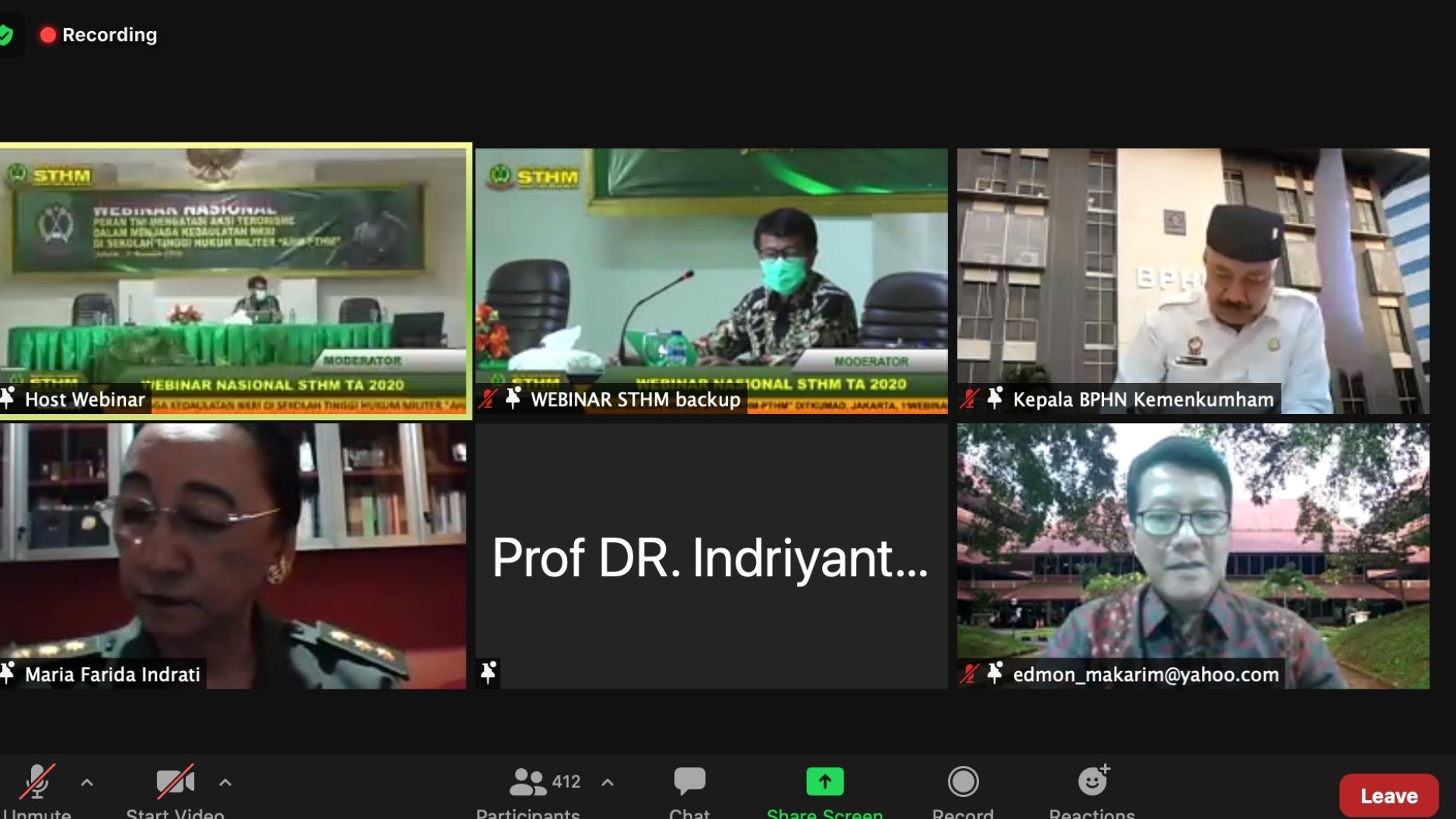Click muted mic icon on edmon_makarim tile
The width and height of the screenshot is (1456, 819).
click(969, 673)
